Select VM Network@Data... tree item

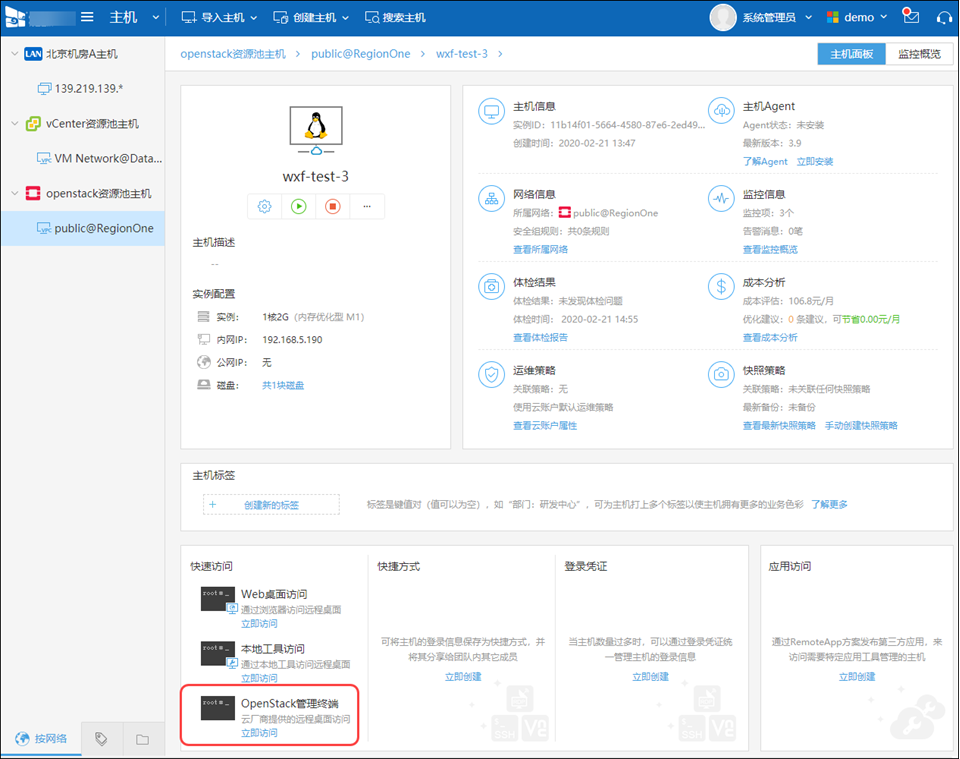(x=100, y=159)
